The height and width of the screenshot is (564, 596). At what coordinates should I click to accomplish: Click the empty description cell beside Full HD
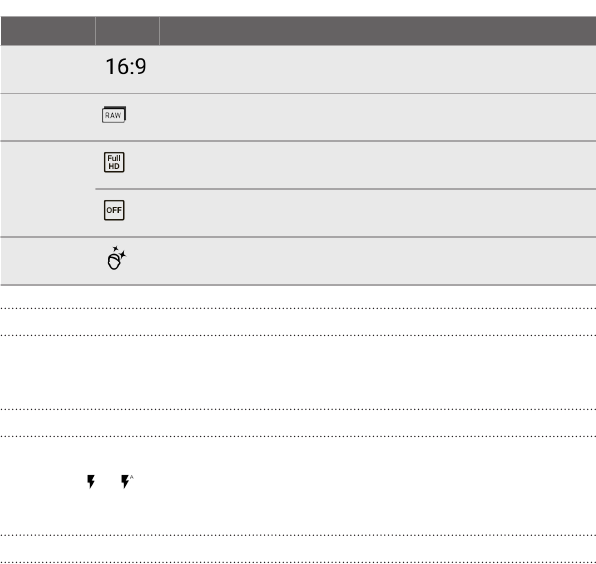[378, 165]
